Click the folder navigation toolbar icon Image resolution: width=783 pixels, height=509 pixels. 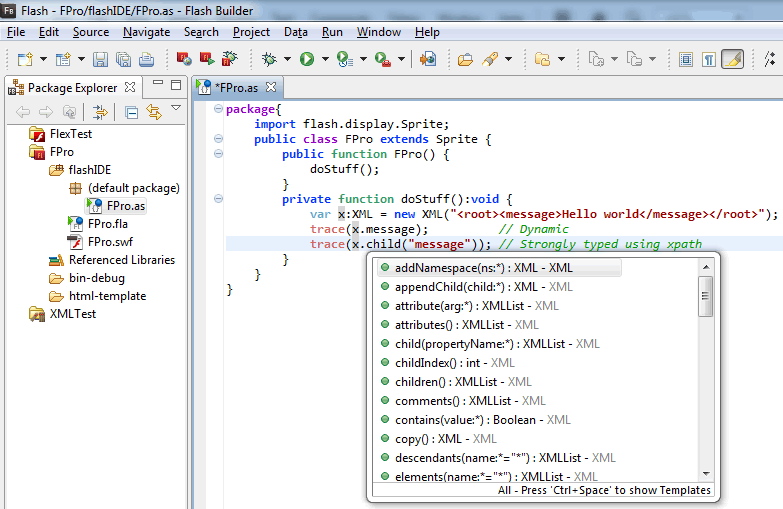(542, 59)
